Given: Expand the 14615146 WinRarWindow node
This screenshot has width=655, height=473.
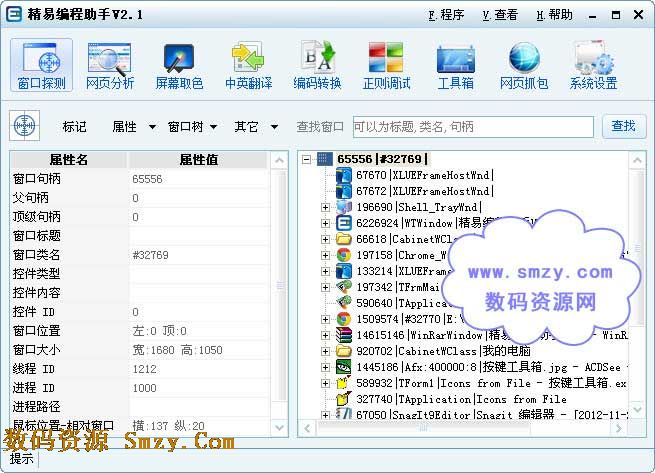Looking at the screenshot, I should tap(325, 335).
